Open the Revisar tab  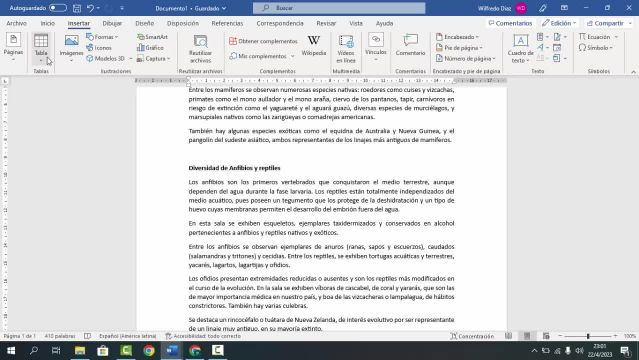point(326,23)
